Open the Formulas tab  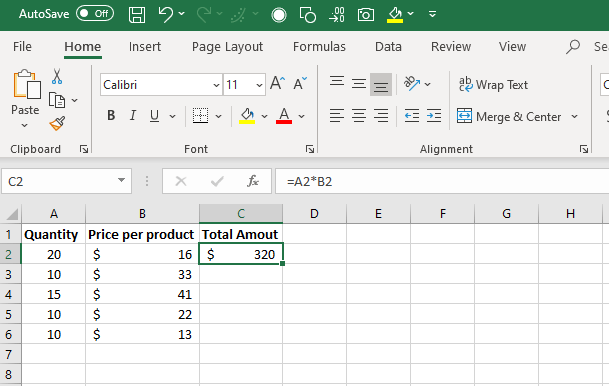(319, 47)
